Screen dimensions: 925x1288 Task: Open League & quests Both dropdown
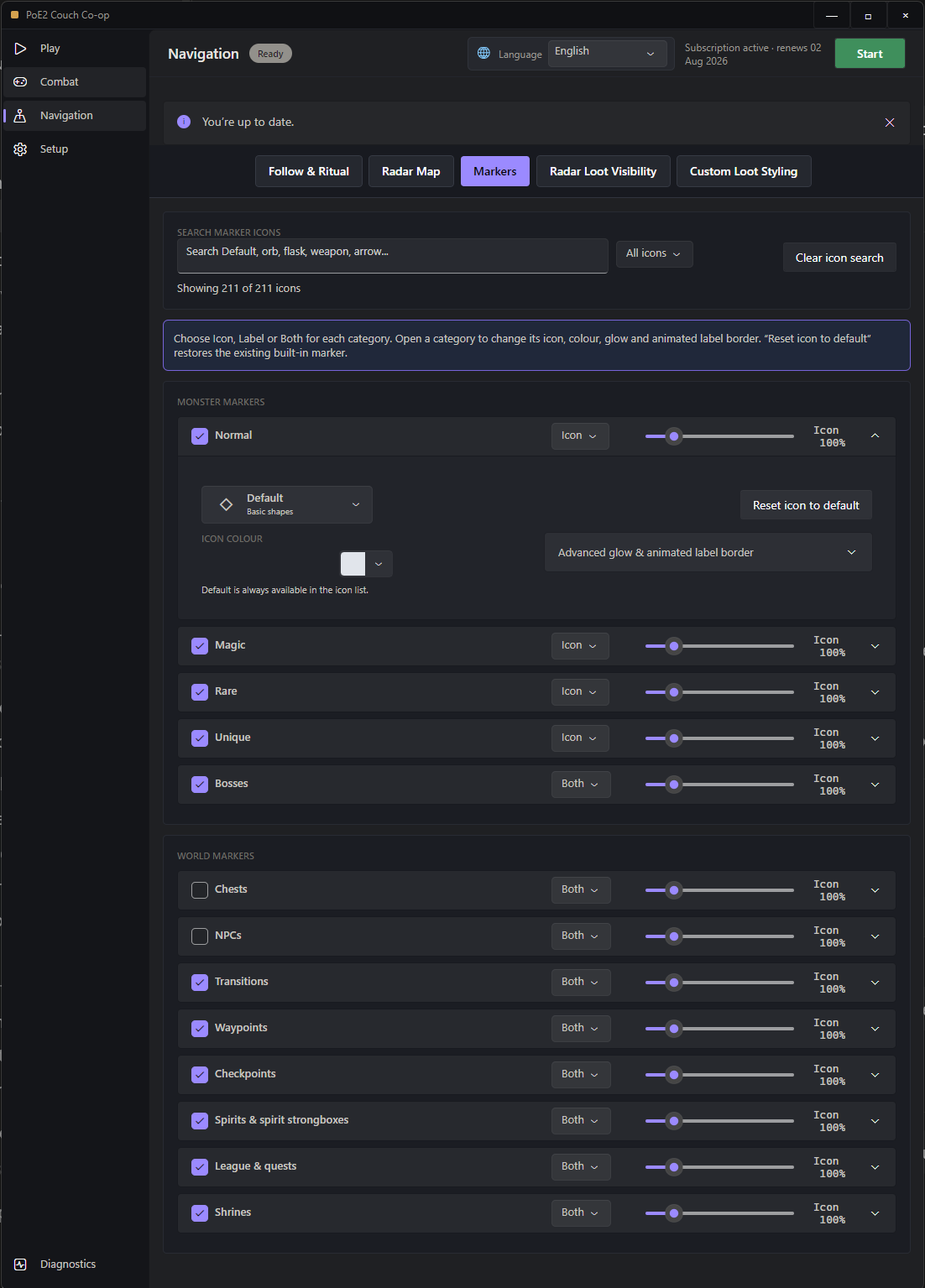pyautogui.click(x=581, y=1167)
